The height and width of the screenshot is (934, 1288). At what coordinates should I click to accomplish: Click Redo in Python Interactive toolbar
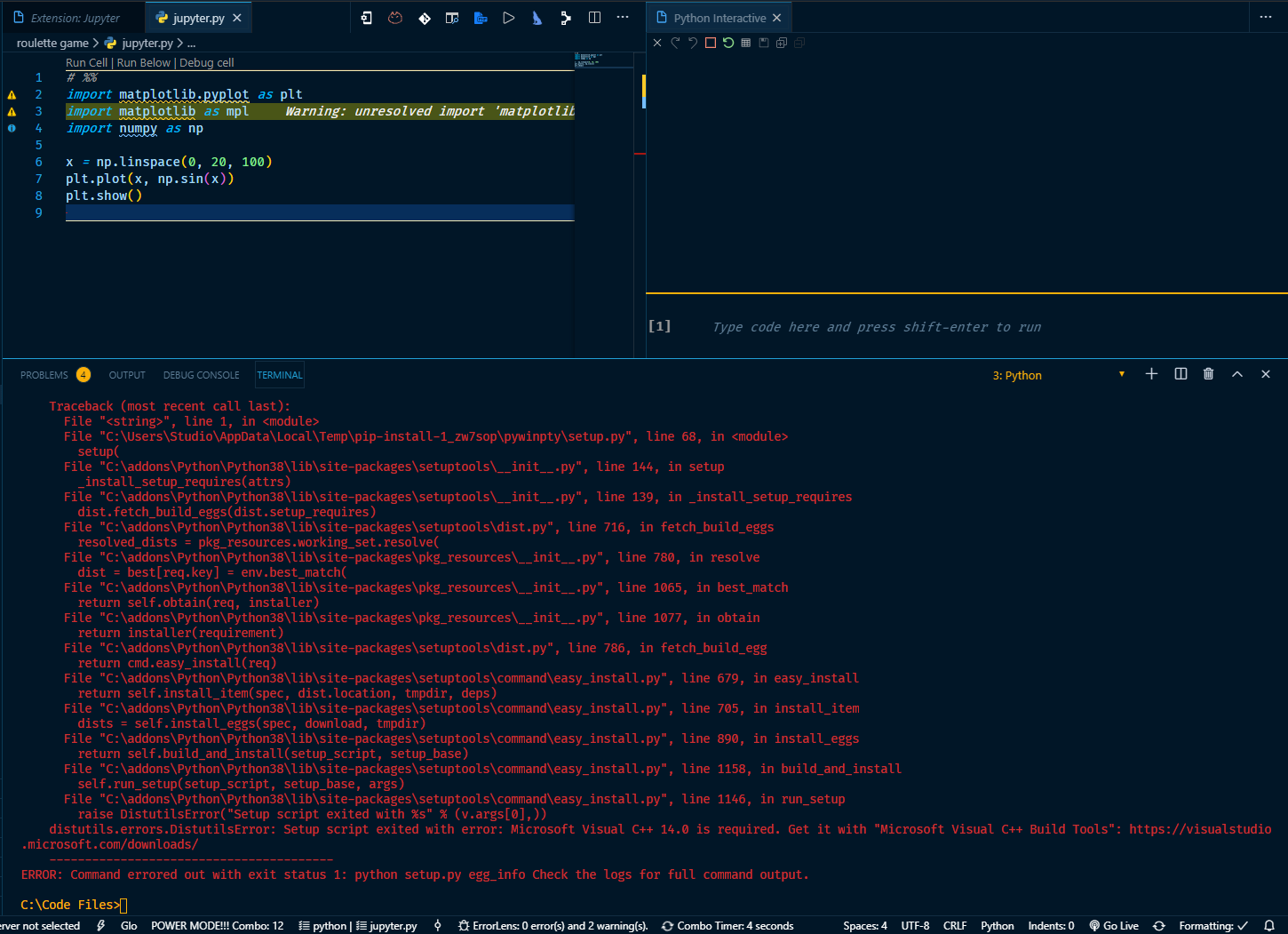pyautogui.click(x=675, y=43)
